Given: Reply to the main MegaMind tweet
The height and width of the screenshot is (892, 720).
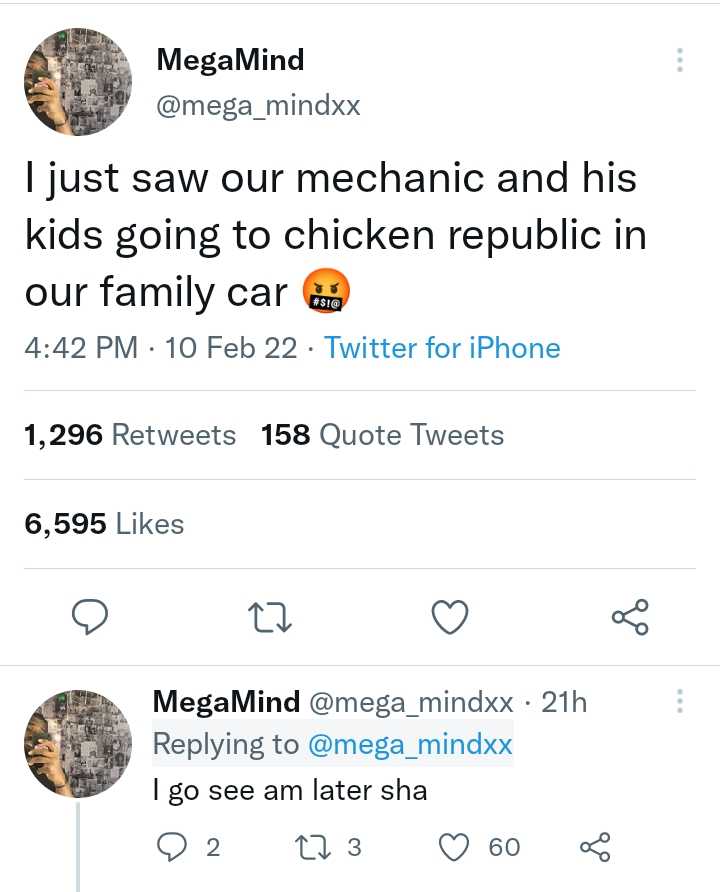Looking at the screenshot, I should coord(90,619).
